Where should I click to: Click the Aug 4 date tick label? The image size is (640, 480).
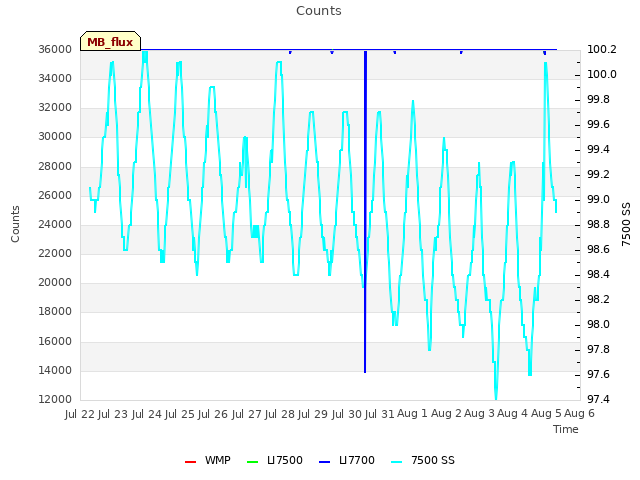pyautogui.click(x=512, y=414)
